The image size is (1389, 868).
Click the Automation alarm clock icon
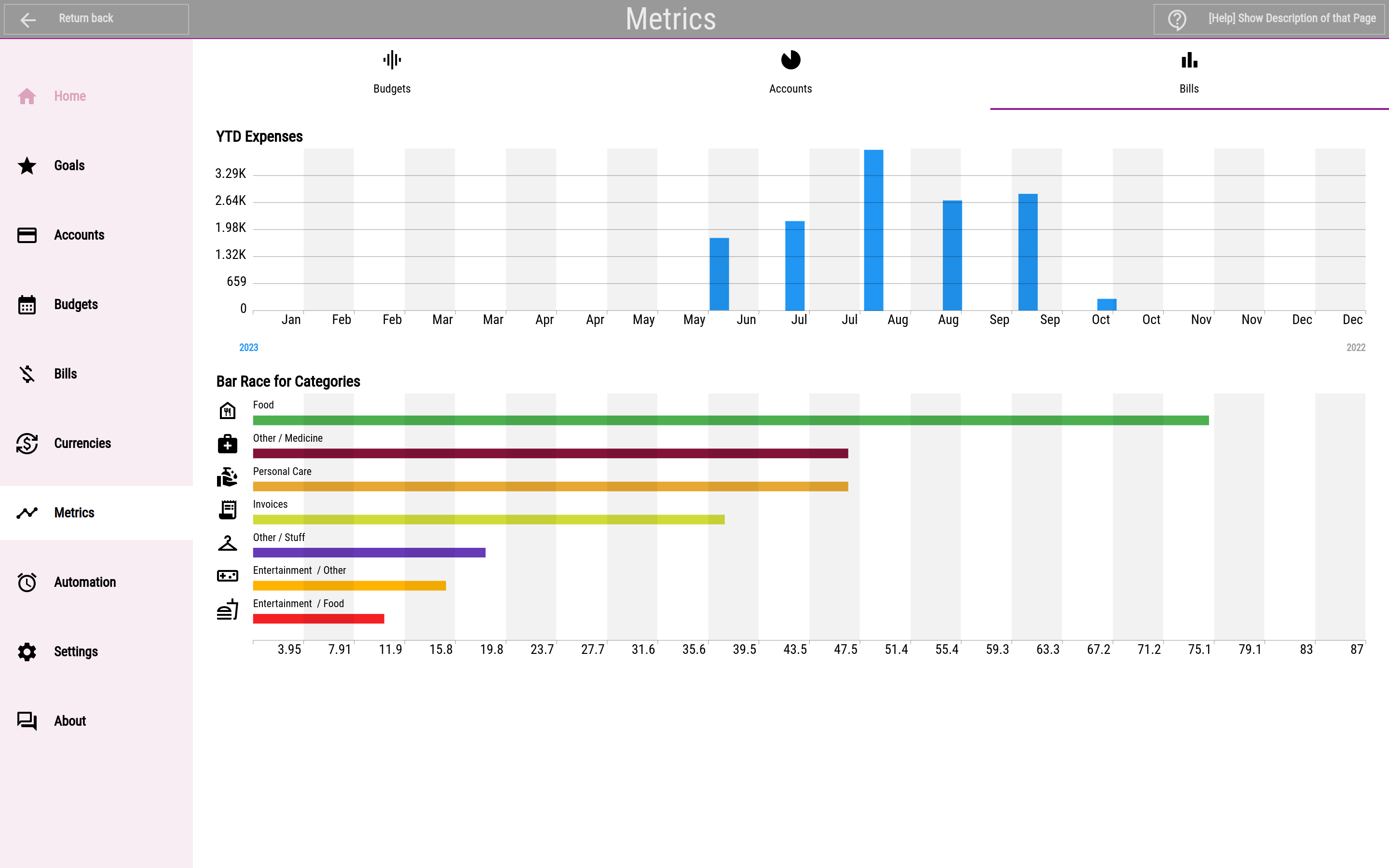click(27, 582)
